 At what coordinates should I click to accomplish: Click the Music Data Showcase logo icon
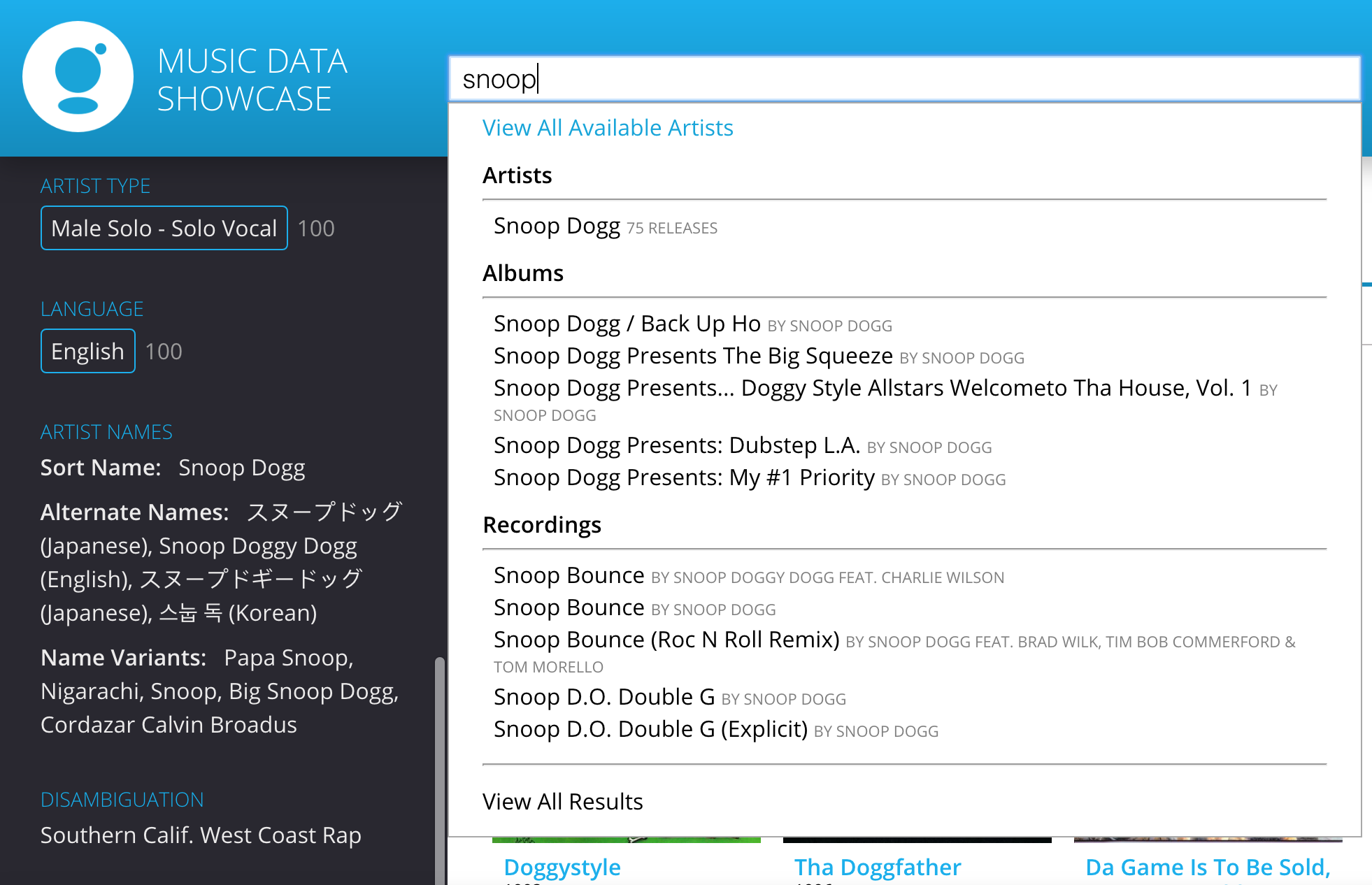[x=78, y=77]
